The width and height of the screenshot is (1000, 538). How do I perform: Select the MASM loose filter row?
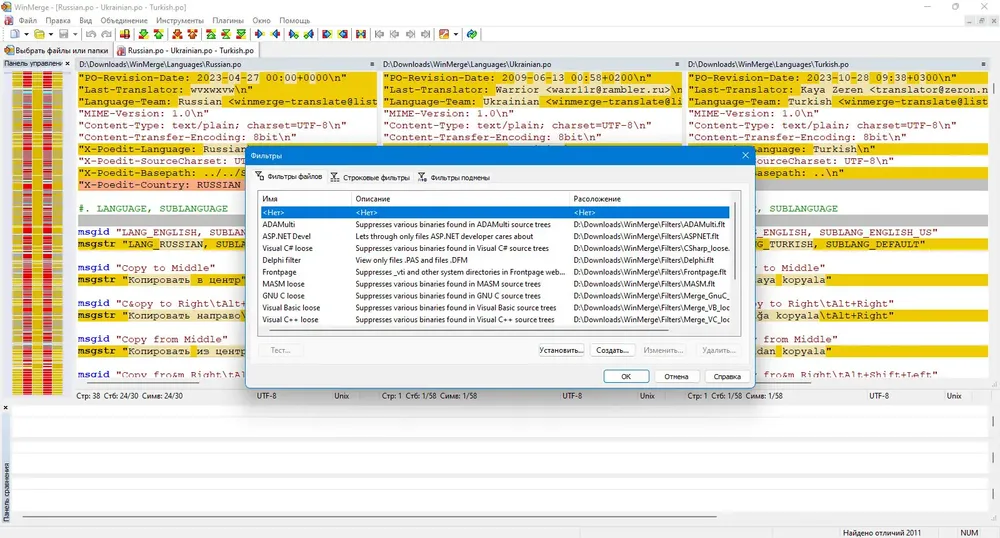tap(495, 284)
